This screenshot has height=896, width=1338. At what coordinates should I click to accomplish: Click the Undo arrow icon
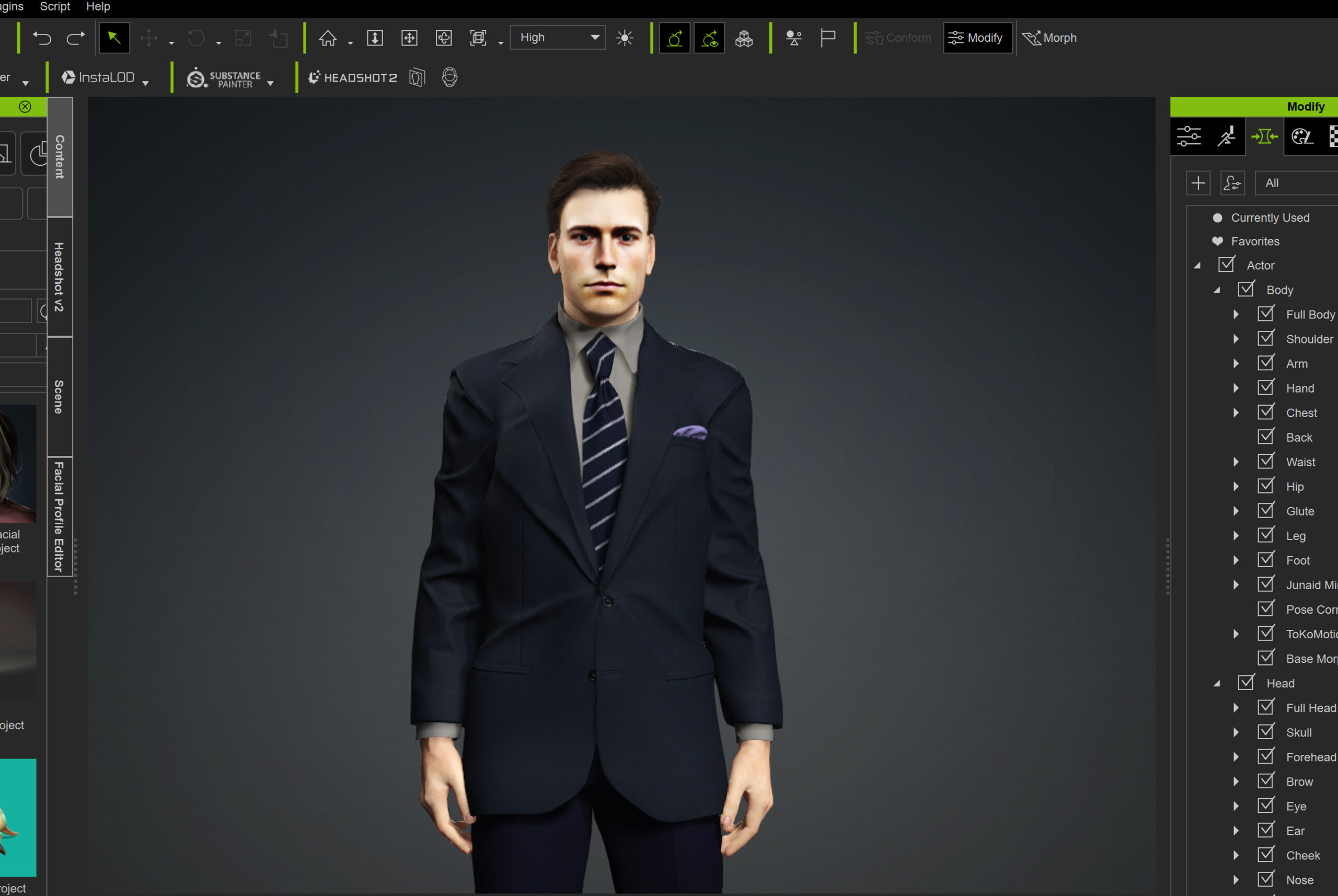[42, 38]
